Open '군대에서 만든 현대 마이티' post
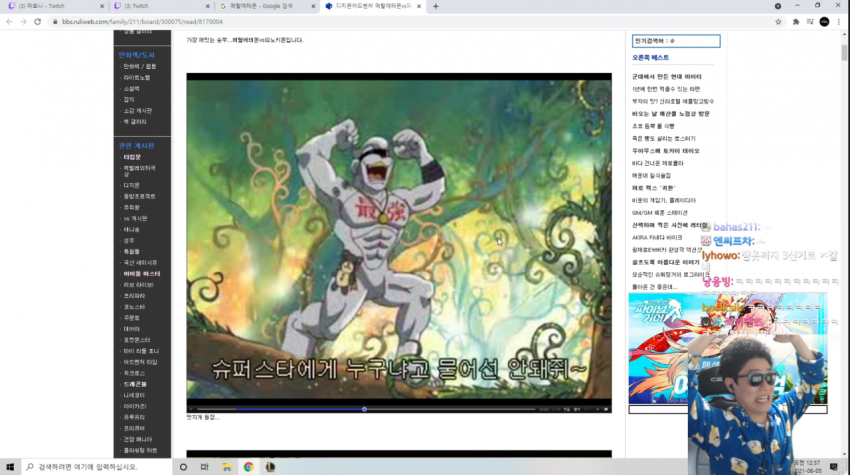850x475 pixels. 667,76
